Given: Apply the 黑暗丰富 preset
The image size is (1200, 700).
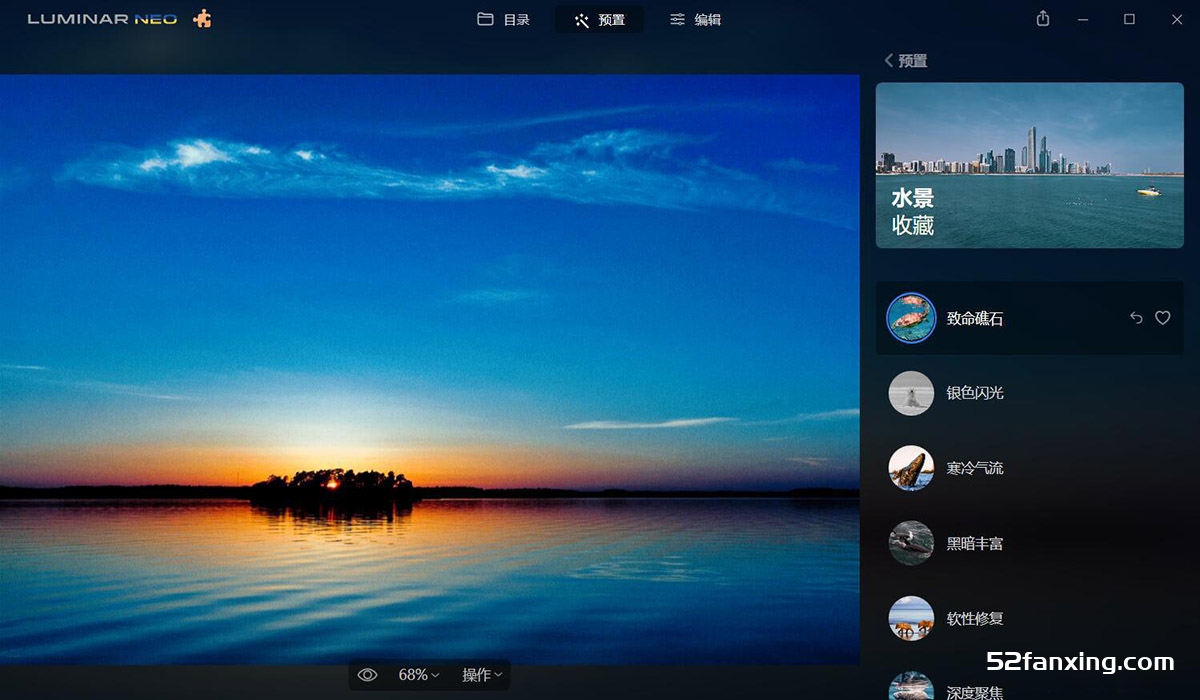Looking at the screenshot, I should (1030, 543).
